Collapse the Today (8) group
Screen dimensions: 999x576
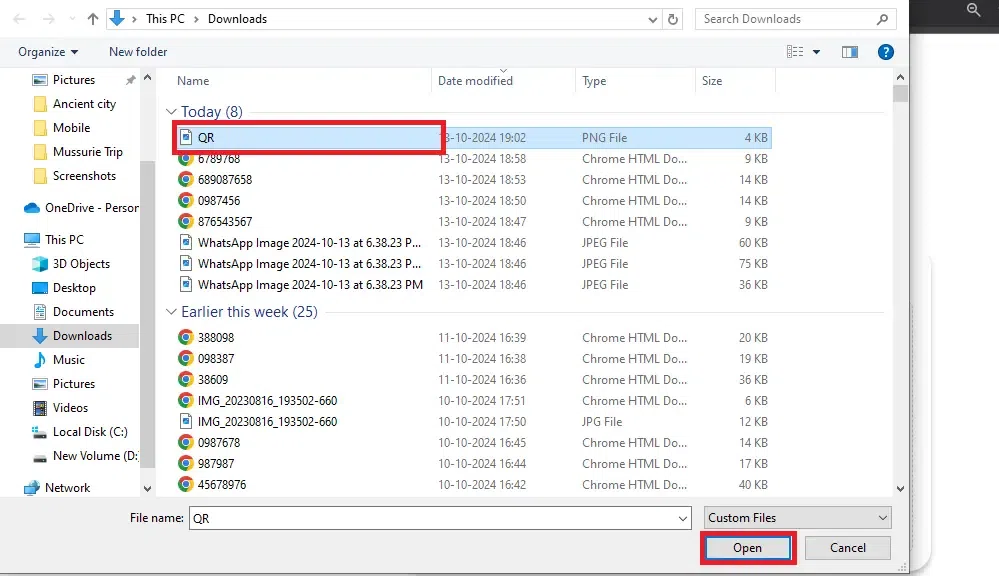(x=171, y=112)
